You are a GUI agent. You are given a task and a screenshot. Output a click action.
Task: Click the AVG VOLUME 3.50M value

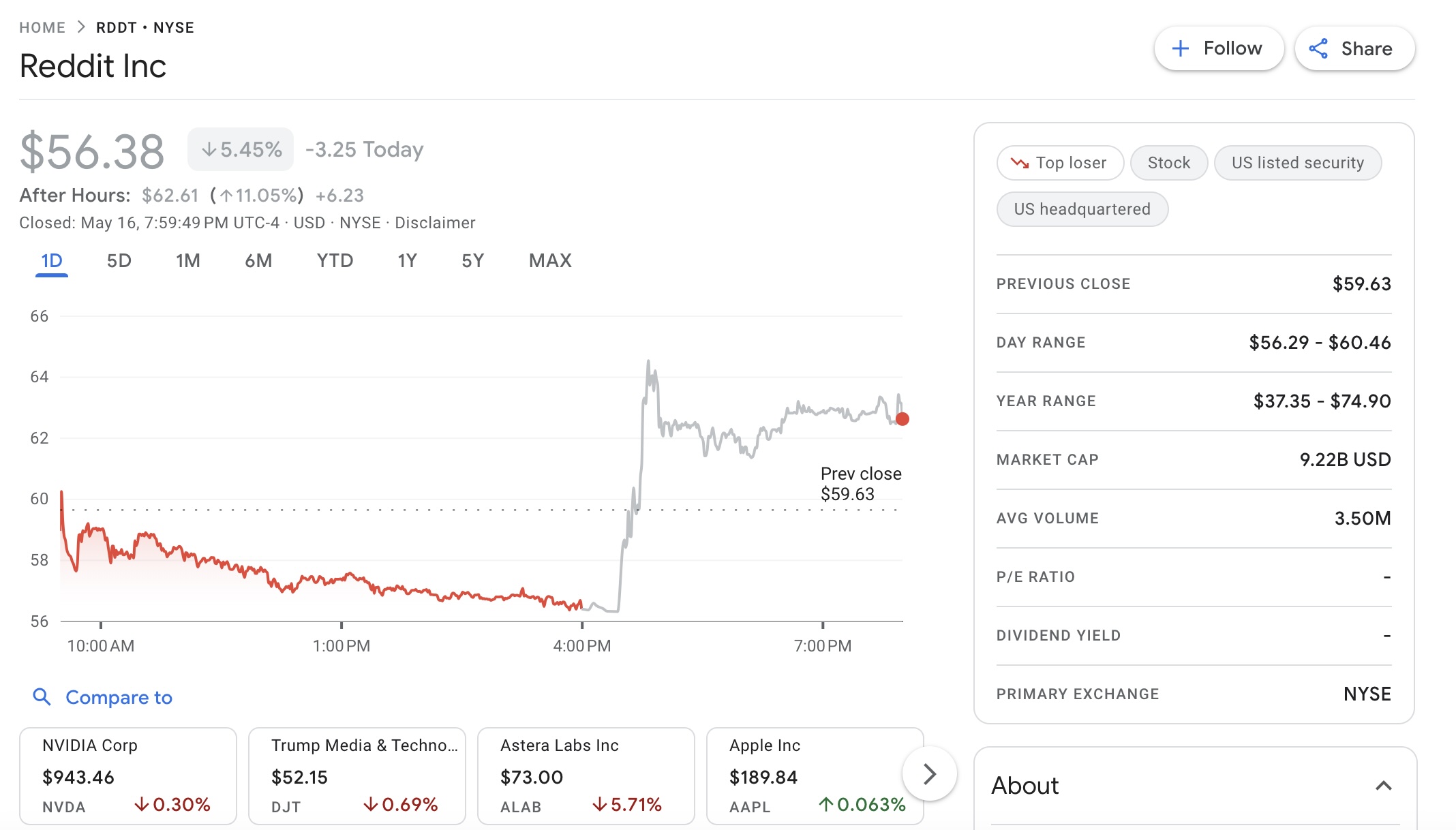click(1363, 519)
